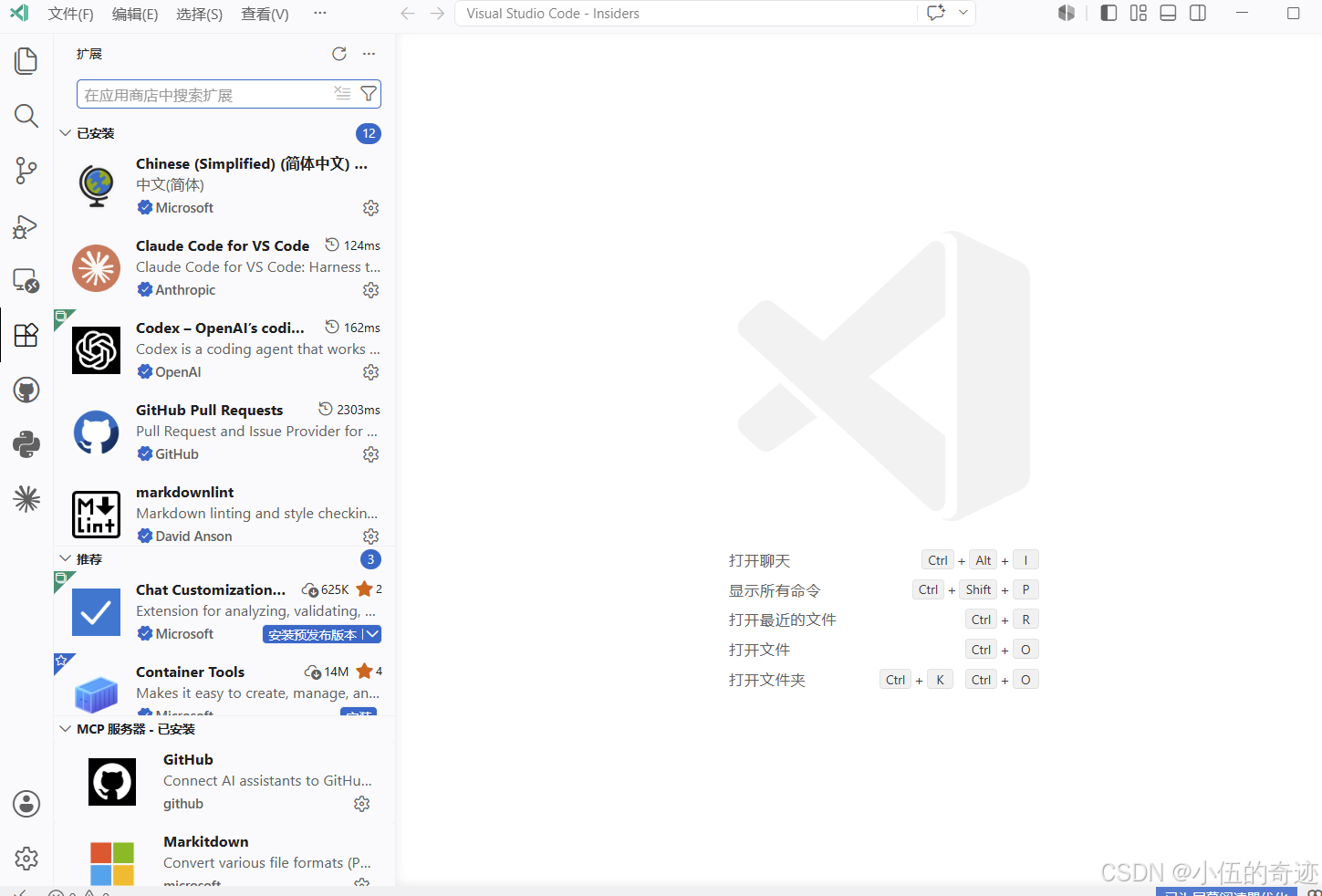
Task: Open Remote Explorer in activity bar
Action: pos(26,280)
